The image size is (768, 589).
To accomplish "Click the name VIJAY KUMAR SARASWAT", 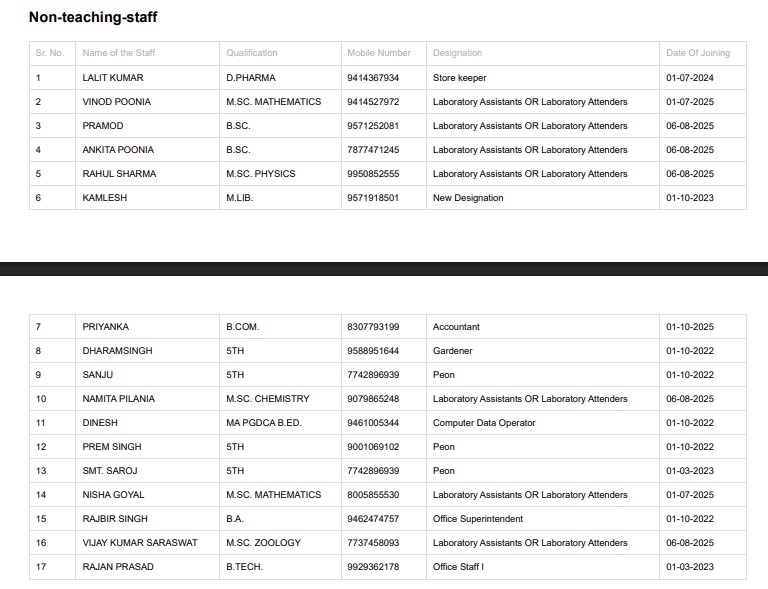I will (140, 543).
